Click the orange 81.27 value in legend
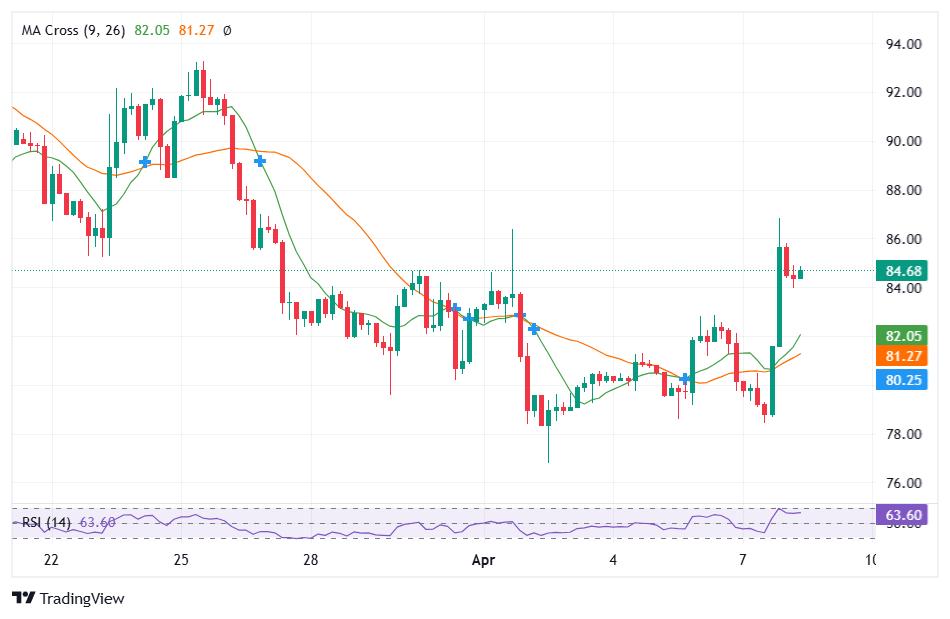The image size is (950, 619). point(196,31)
